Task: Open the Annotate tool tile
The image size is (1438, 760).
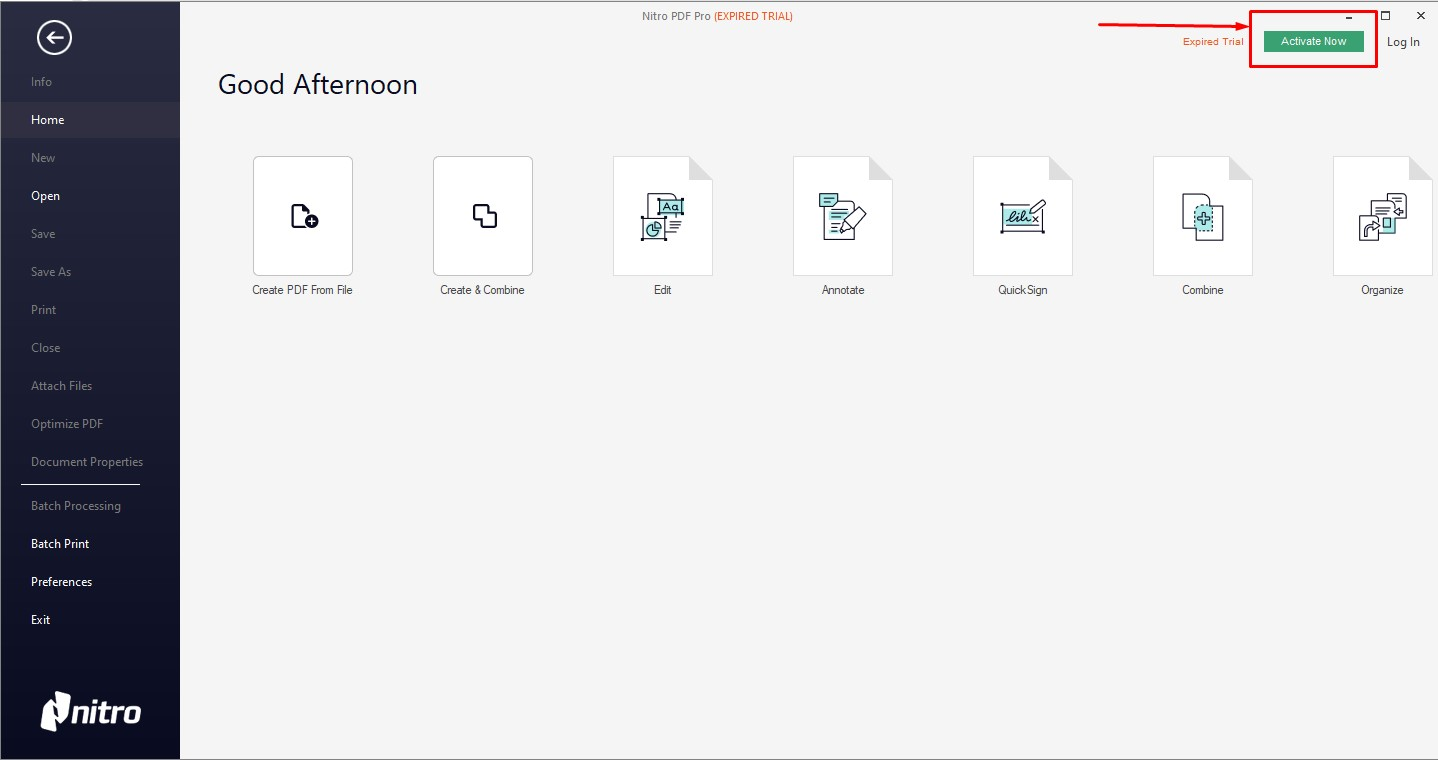Action: [x=843, y=216]
